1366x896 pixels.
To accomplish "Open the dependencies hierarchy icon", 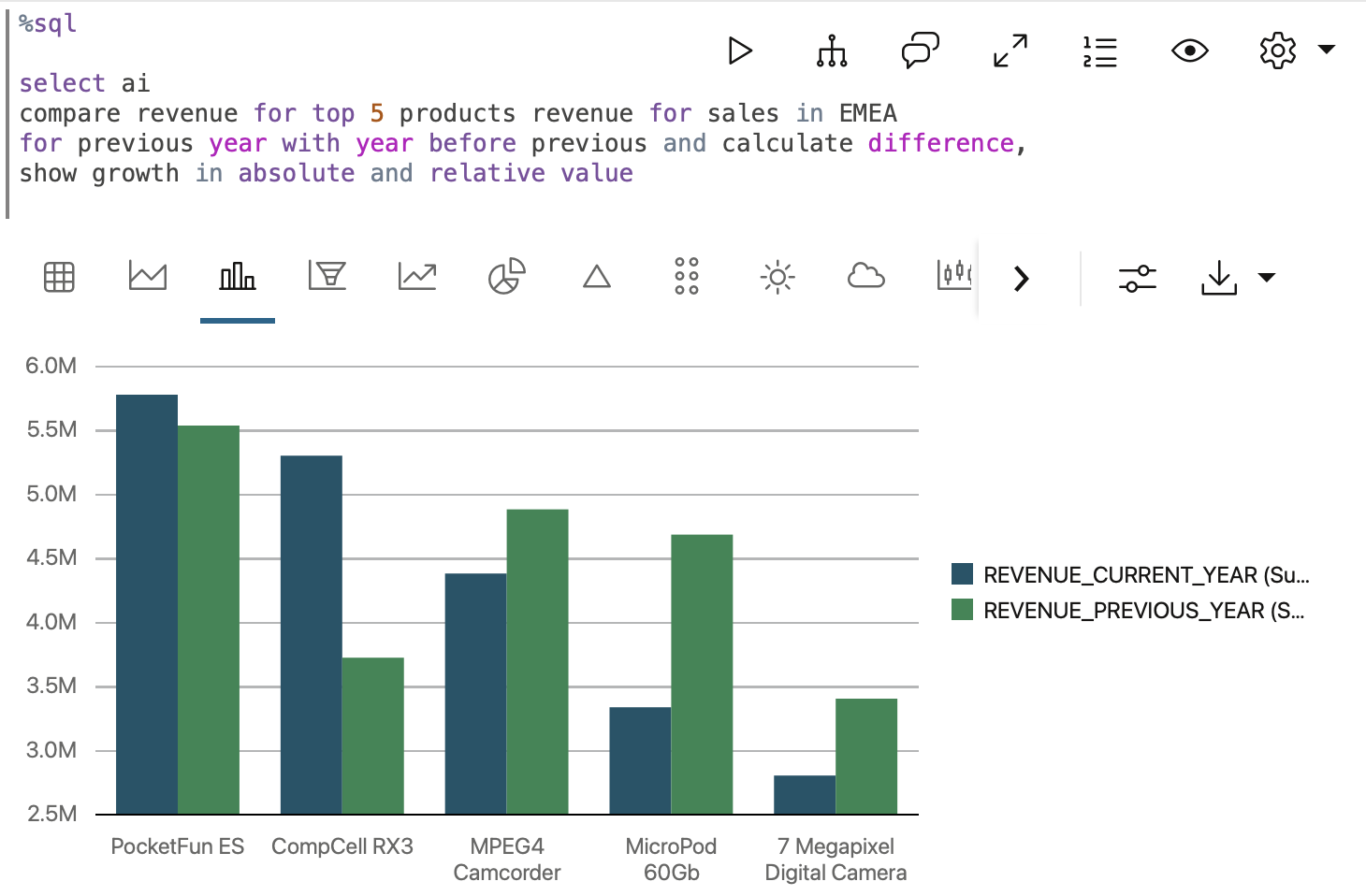I will click(x=831, y=51).
